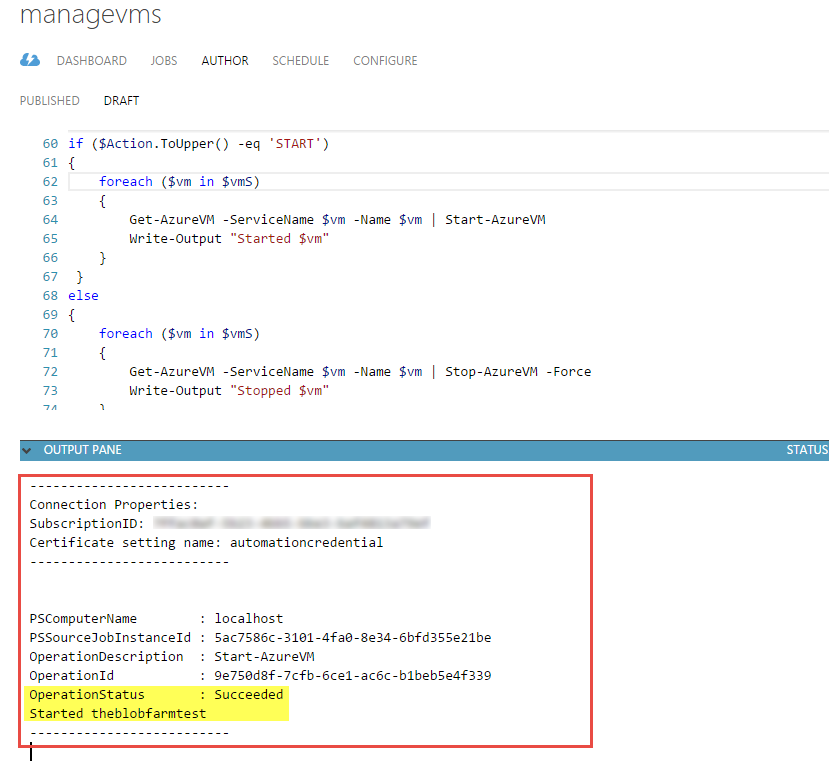Click the "Stopped $vm" string on line 73
This screenshot has height=769, width=829.
click(279, 391)
